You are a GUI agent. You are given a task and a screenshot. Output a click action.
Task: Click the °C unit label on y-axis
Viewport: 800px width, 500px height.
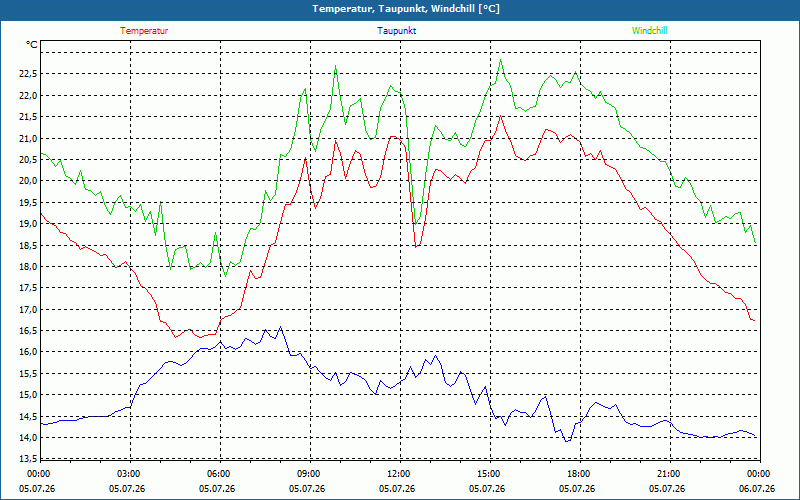32,45
